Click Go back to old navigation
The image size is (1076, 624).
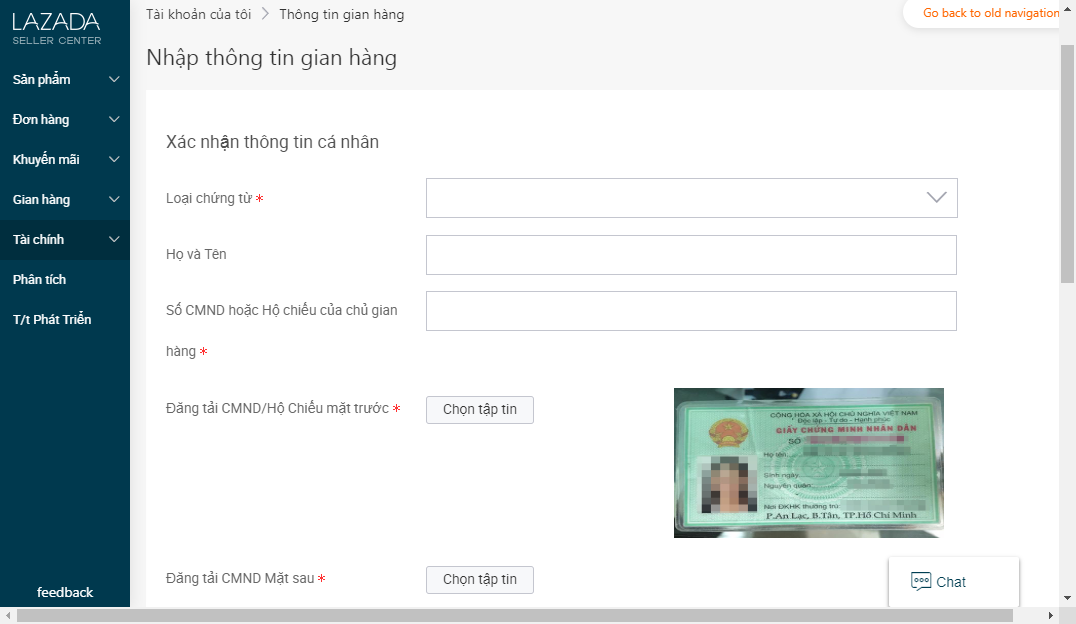[990, 13]
